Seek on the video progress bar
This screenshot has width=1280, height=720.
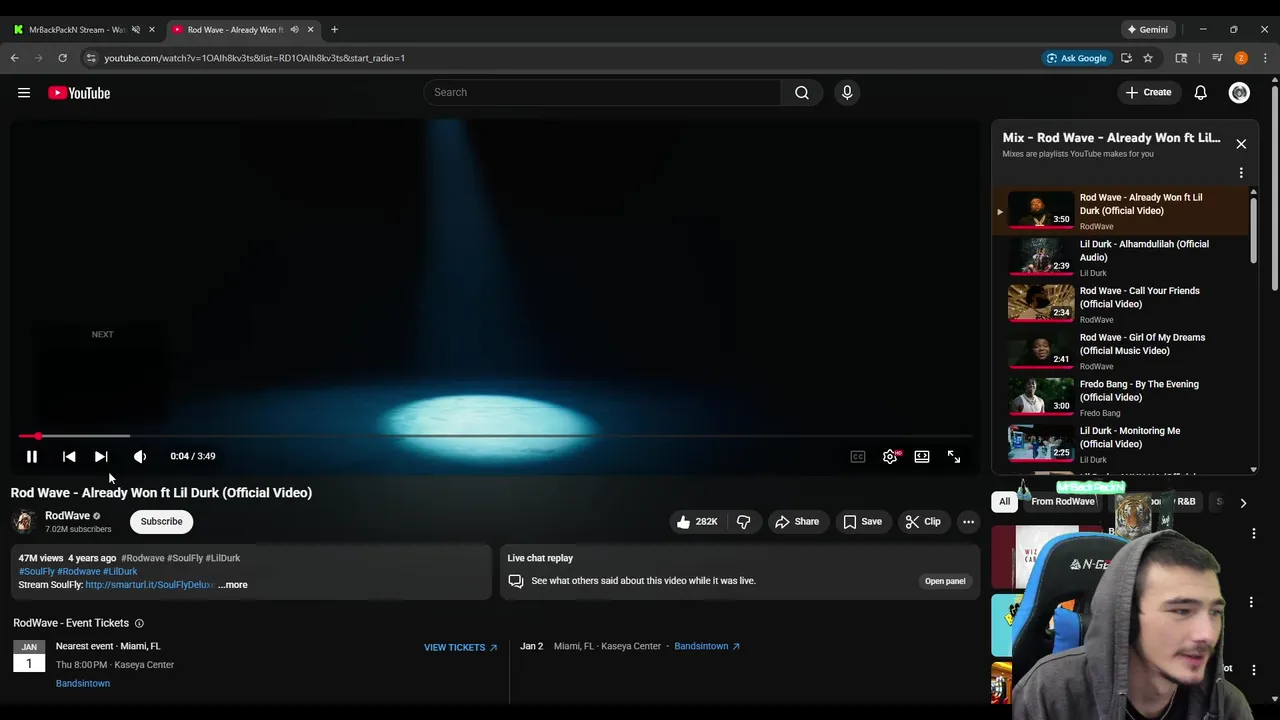coord(496,436)
